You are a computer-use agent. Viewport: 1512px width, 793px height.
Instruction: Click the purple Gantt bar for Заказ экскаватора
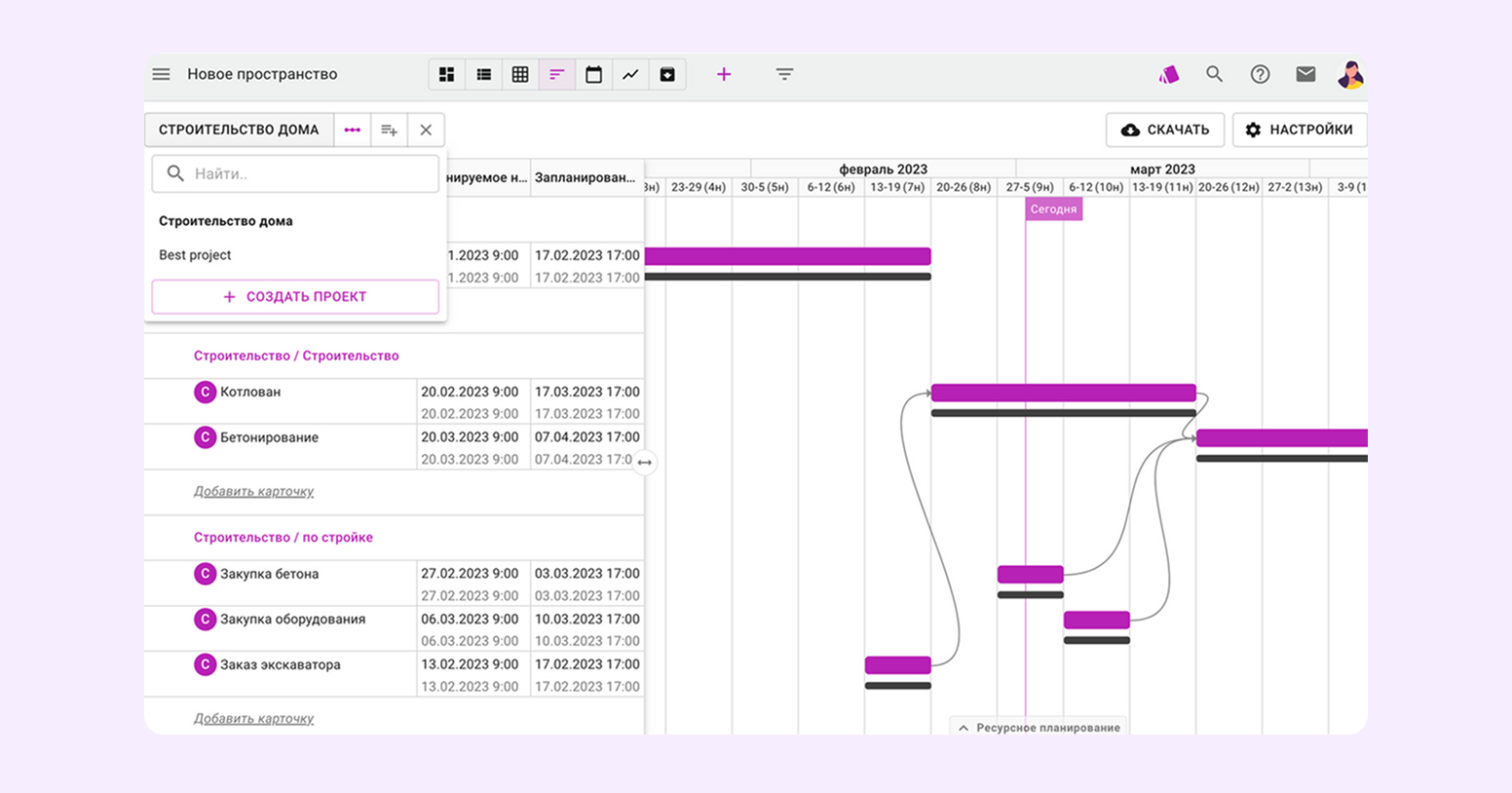pos(898,665)
